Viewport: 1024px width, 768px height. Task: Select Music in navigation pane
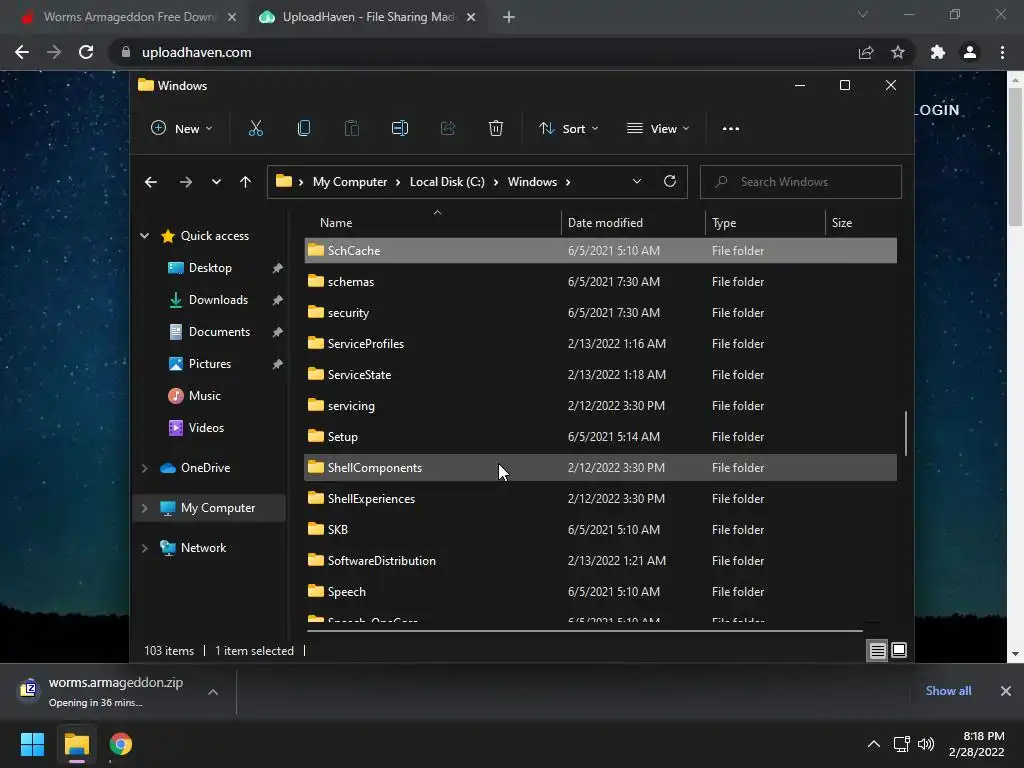click(x=204, y=396)
